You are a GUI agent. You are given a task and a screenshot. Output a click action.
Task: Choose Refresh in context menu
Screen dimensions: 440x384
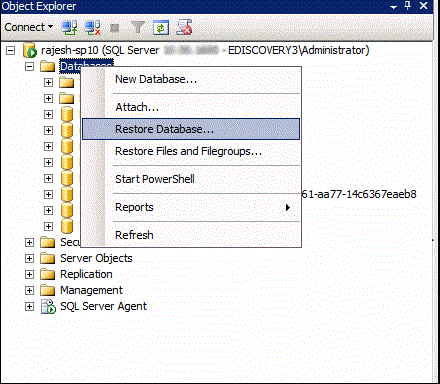click(x=191, y=235)
